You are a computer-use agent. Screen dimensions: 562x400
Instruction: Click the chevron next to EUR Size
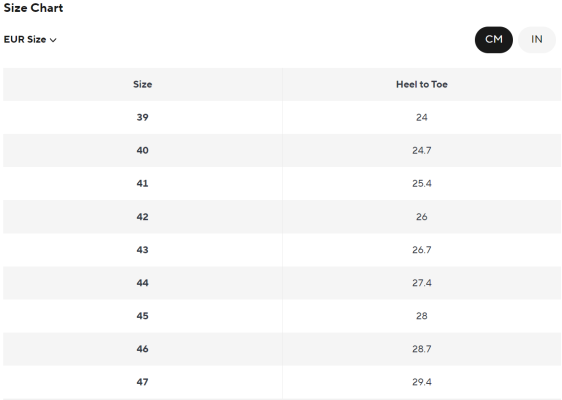pyautogui.click(x=53, y=40)
